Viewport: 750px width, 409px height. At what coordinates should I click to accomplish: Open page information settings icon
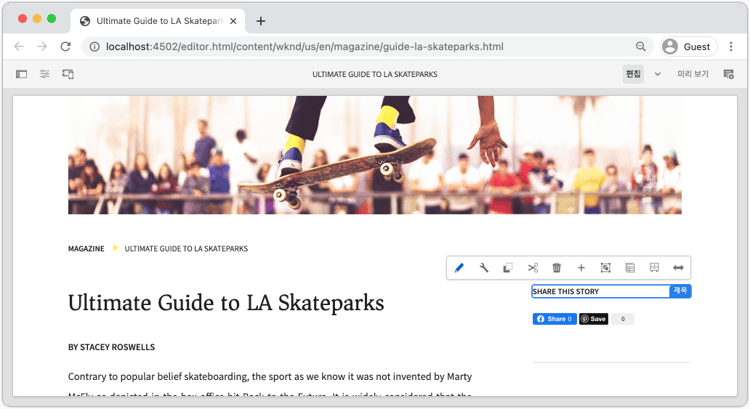(x=44, y=74)
